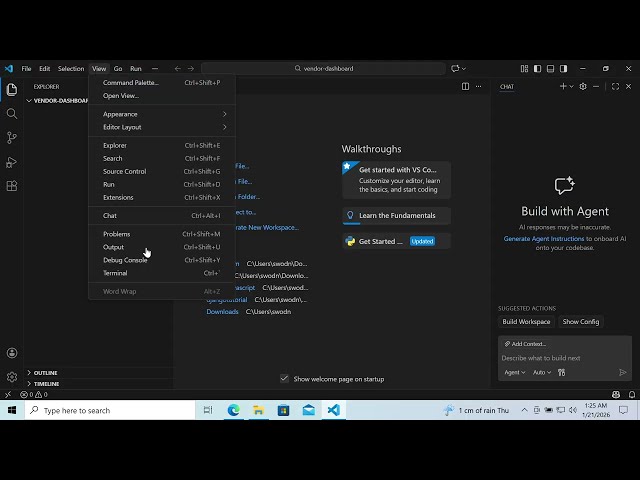640x480 pixels.
Task: Click the vendor-dashboard search box
Action: [x=323, y=69]
